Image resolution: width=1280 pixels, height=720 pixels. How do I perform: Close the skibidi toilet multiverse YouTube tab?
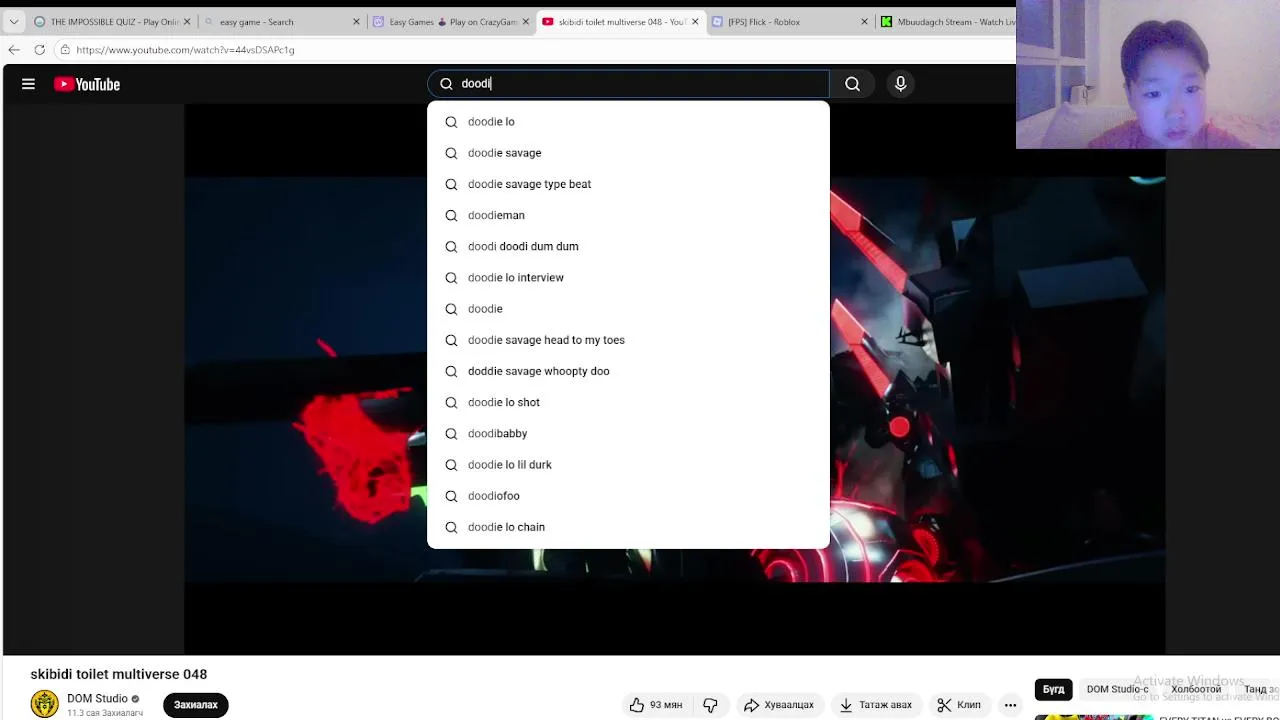pyautogui.click(x=696, y=21)
